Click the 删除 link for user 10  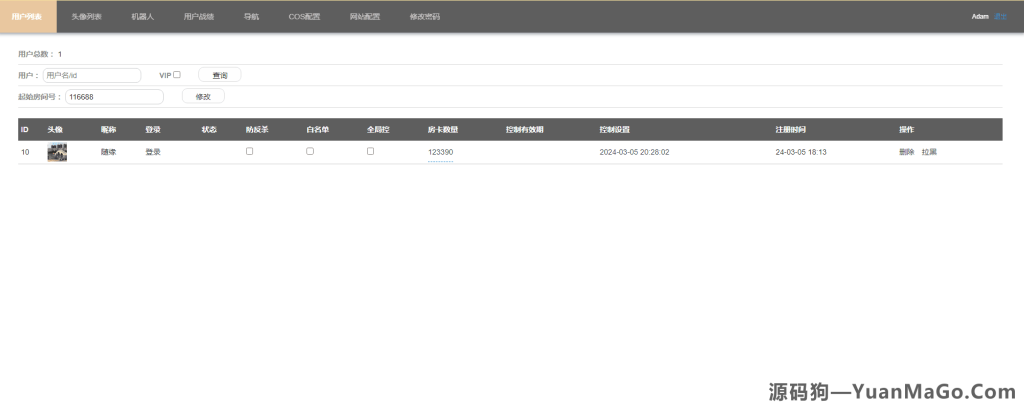pyautogui.click(x=906, y=152)
